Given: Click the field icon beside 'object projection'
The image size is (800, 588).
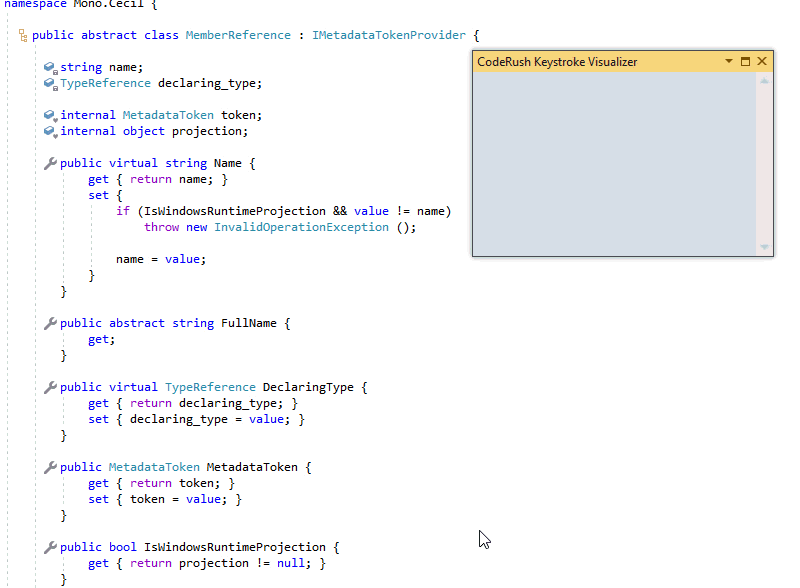Looking at the screenshot, I should point(51,132).
